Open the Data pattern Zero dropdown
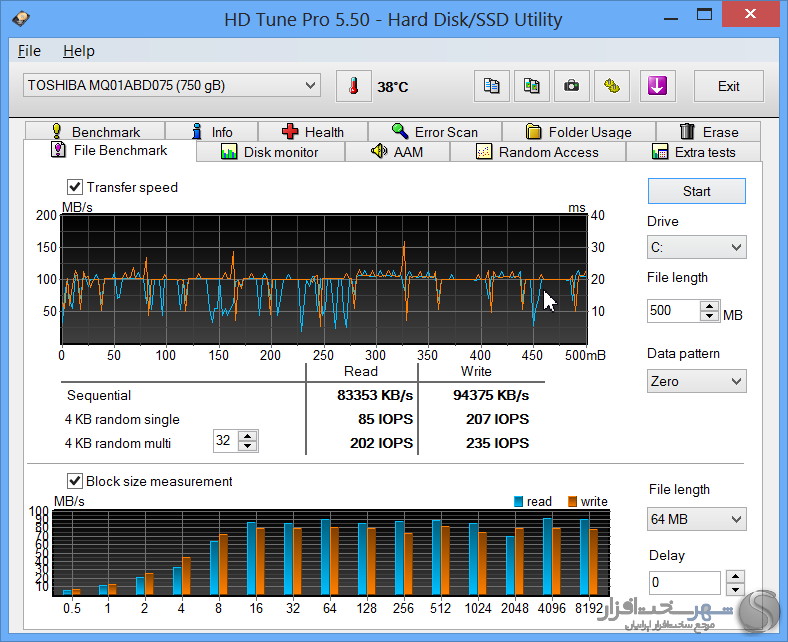 696,381
